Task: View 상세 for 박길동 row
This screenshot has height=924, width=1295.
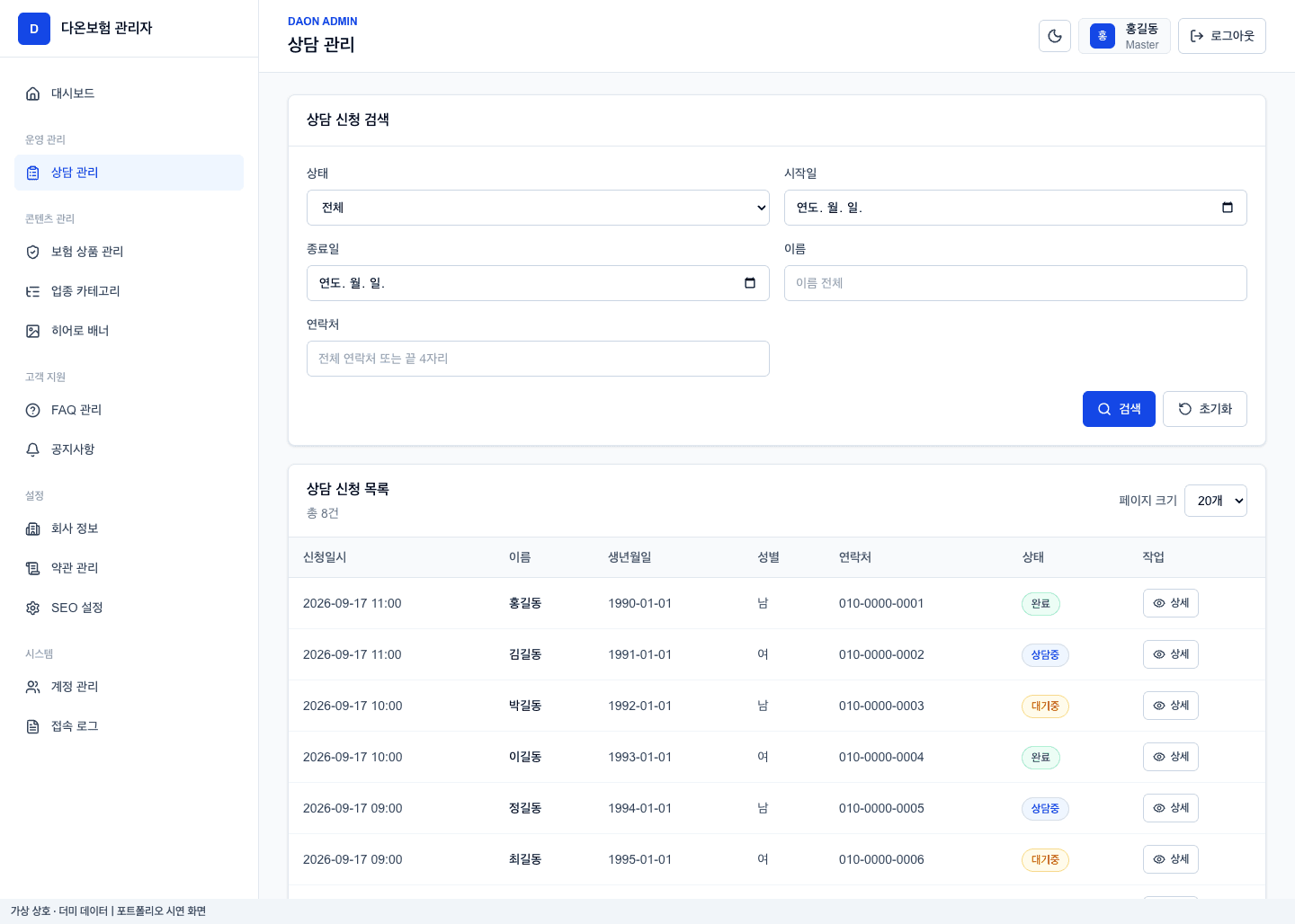Action: point(1170,706)
